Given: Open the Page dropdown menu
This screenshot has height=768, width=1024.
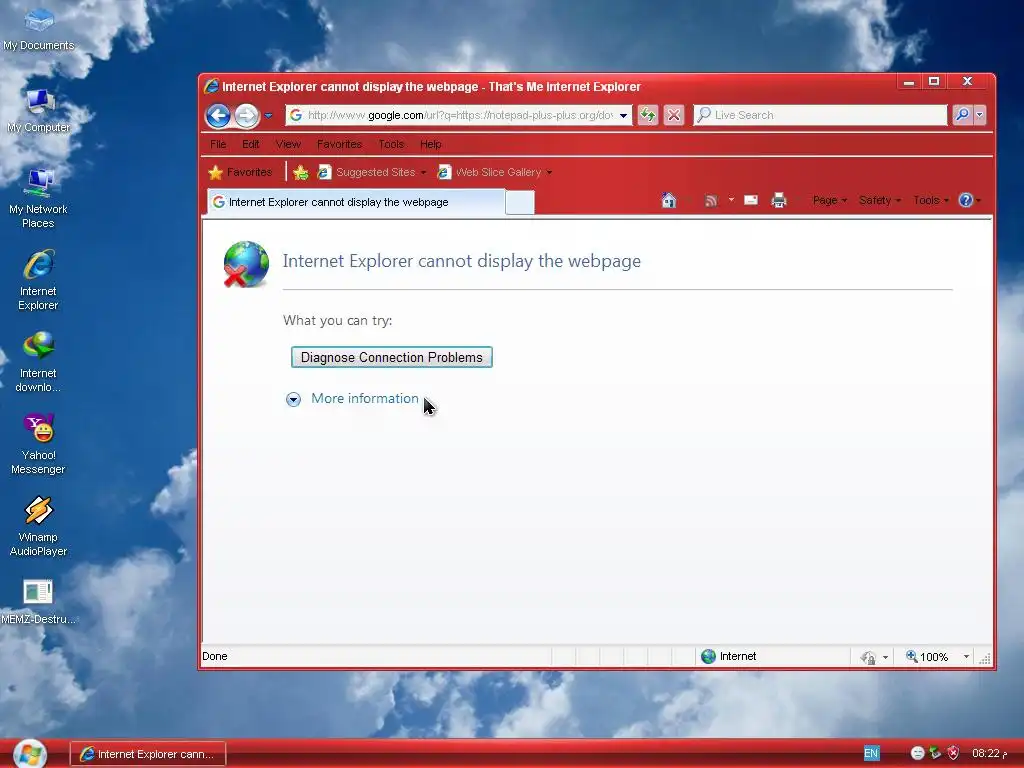Looking at the screenshot, I should (x=829, y=200).
